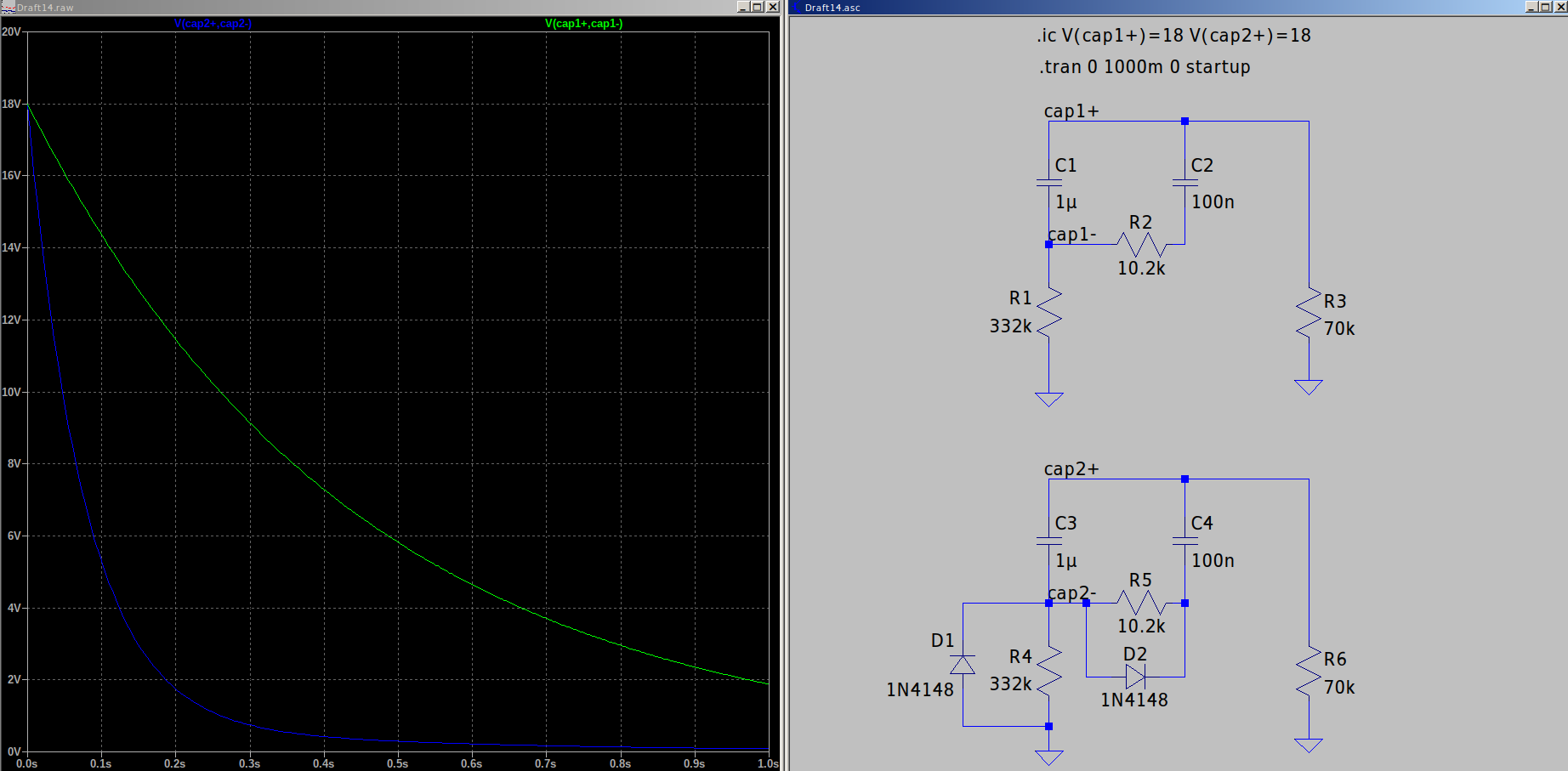The width and height of the screenshot is (1568, 771).
Task: Click the D2 reference designator label
Action: [1135, 655]
